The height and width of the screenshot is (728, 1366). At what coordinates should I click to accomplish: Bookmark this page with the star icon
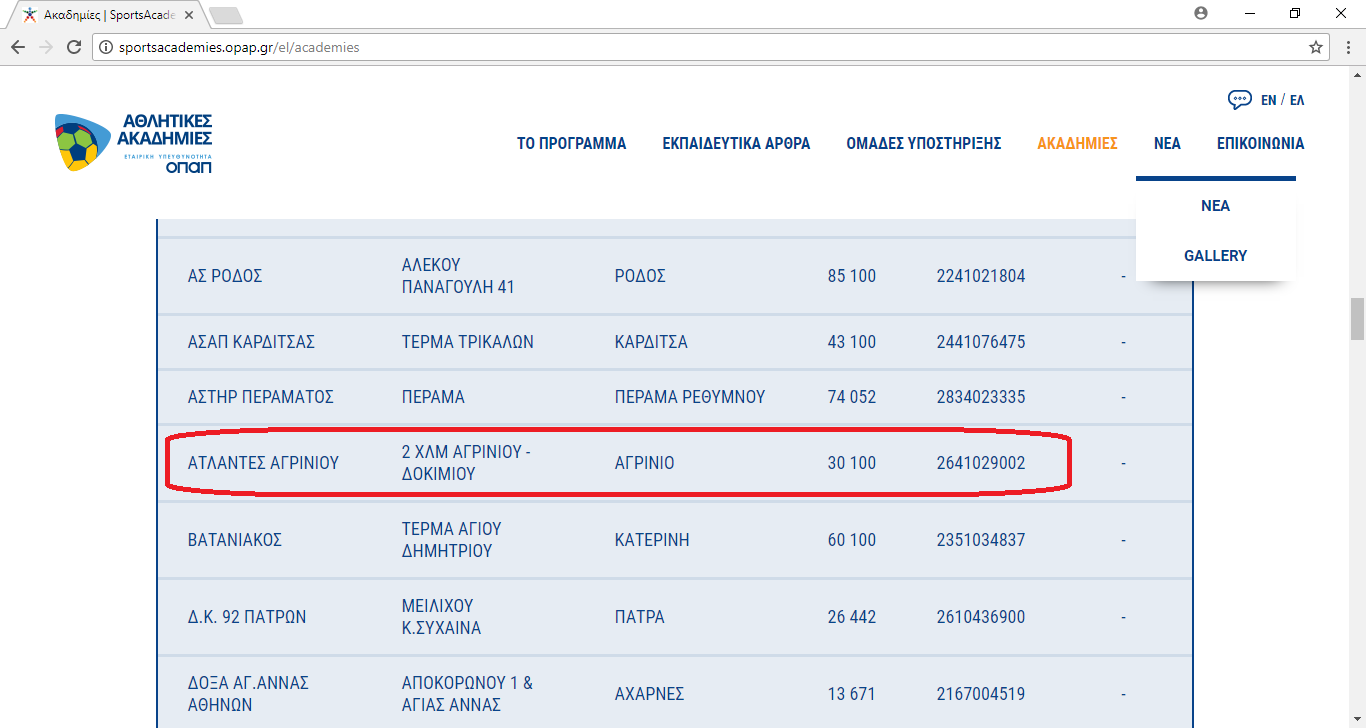tap(1316, 47)
